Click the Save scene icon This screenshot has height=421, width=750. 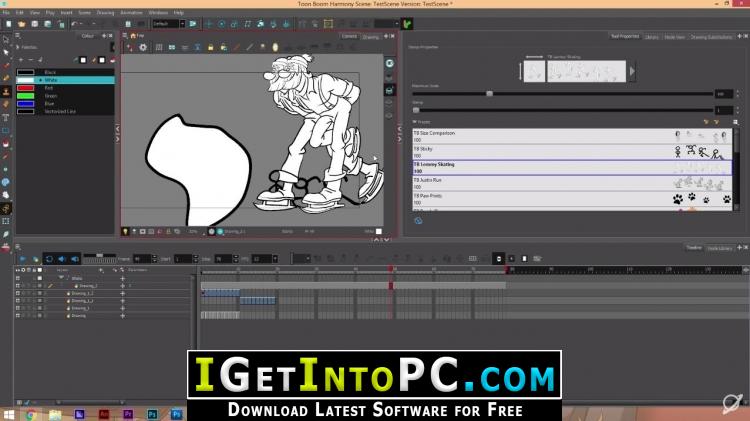tap(34, 24)
